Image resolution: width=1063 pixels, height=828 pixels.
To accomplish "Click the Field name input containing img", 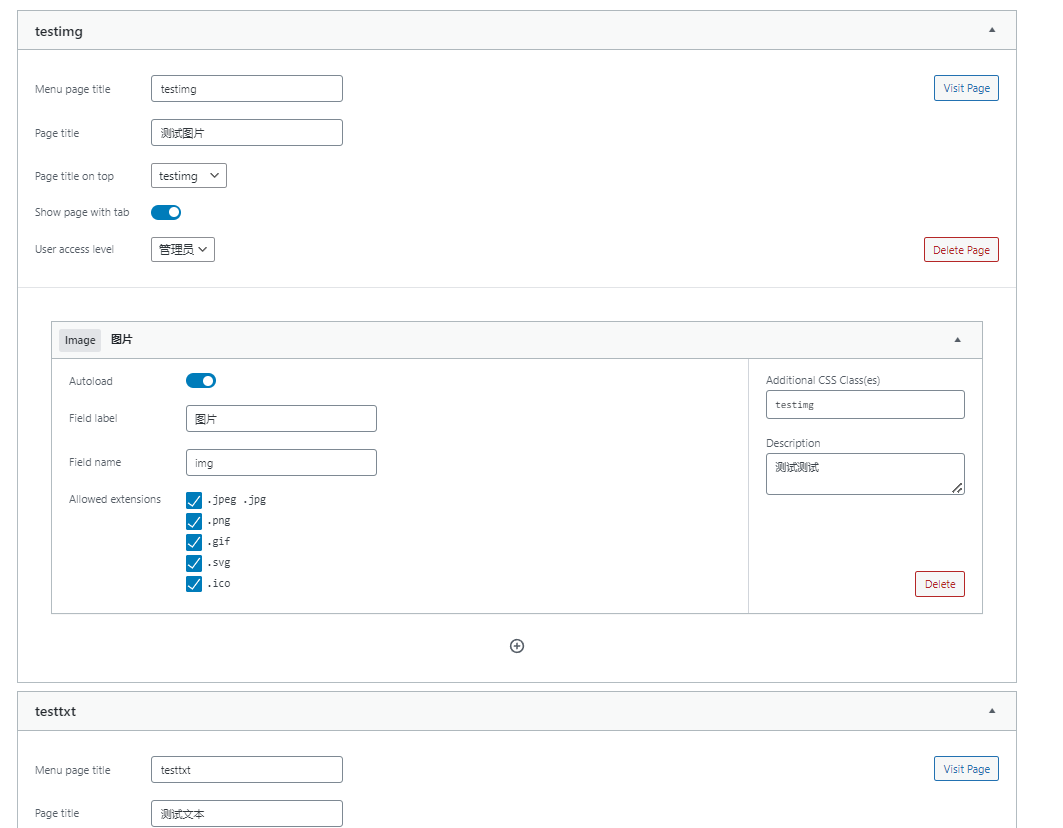I will coord(281,463).
